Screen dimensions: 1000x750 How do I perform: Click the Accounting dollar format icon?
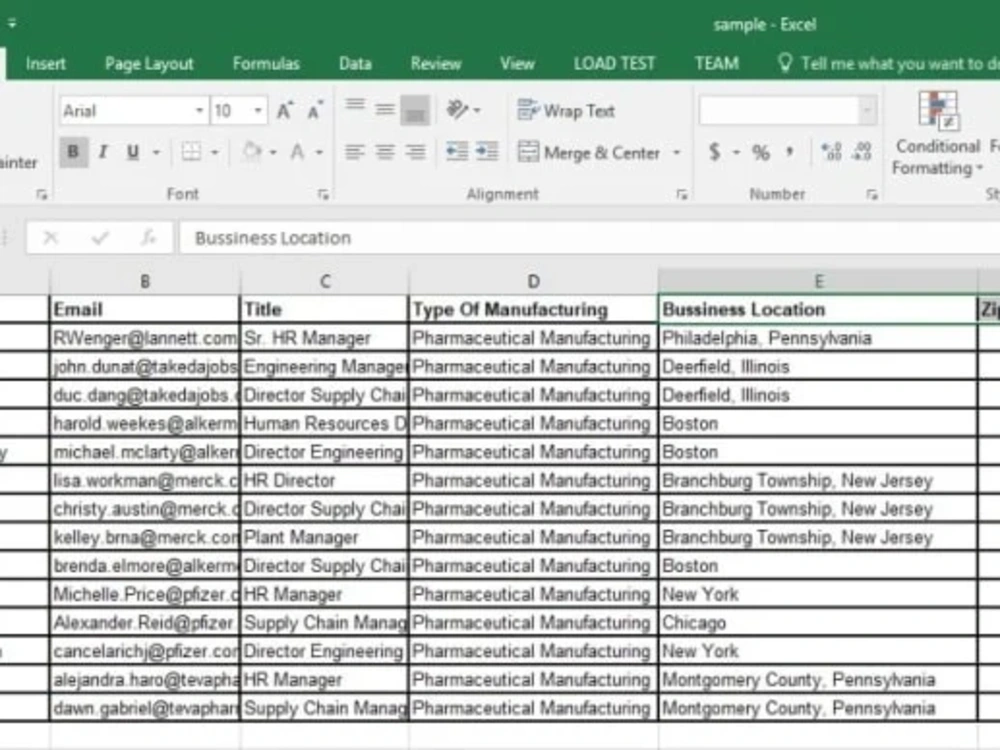click(715, 152)
